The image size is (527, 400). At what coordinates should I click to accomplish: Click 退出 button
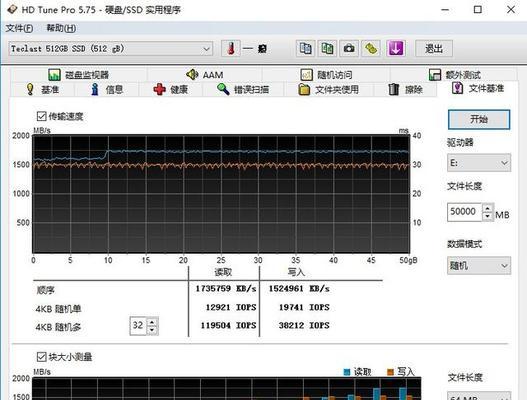434,49
